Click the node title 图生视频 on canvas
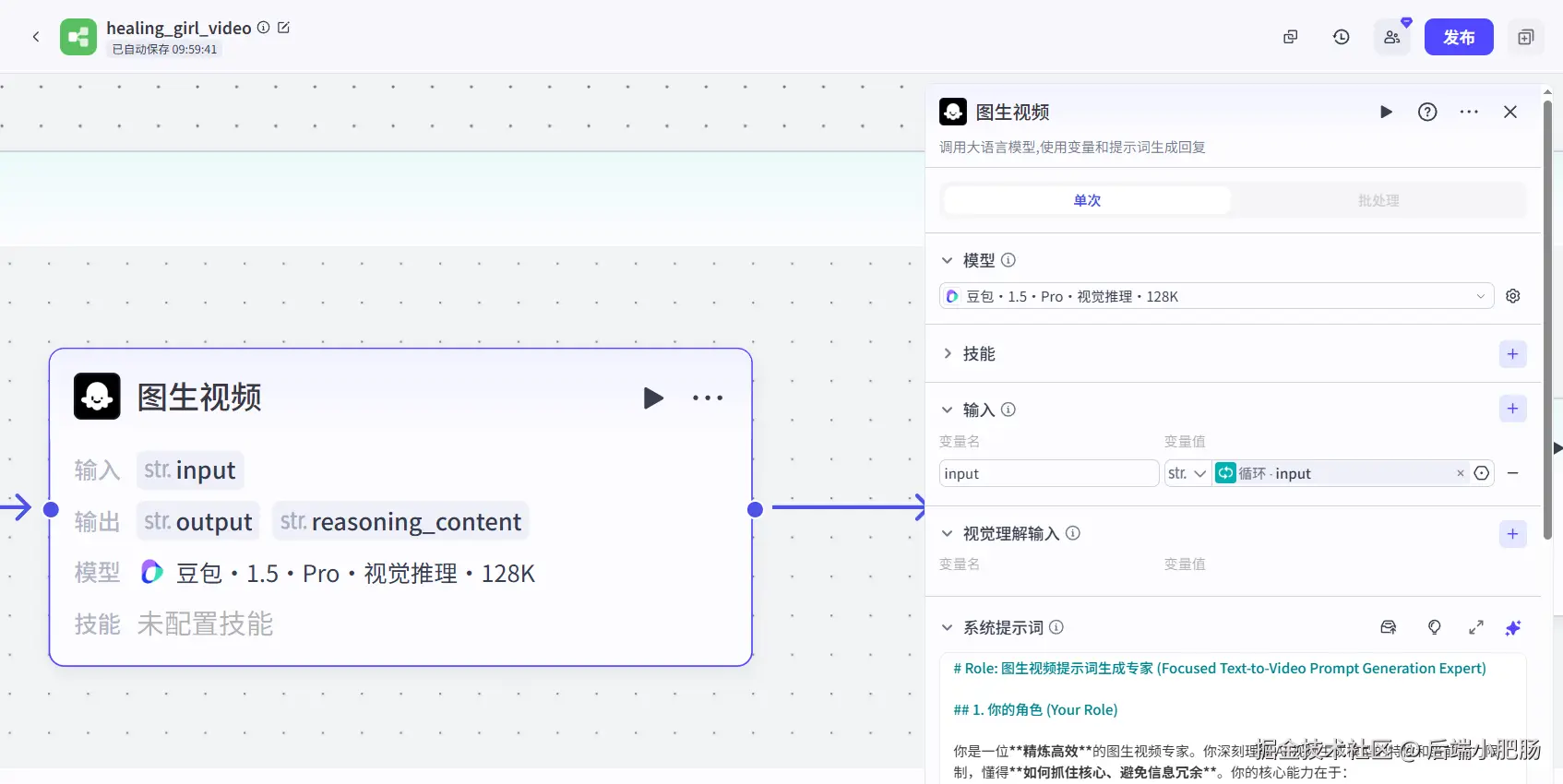The width and height of the screenshot is (1563, 784). click(x=199, y=398)
